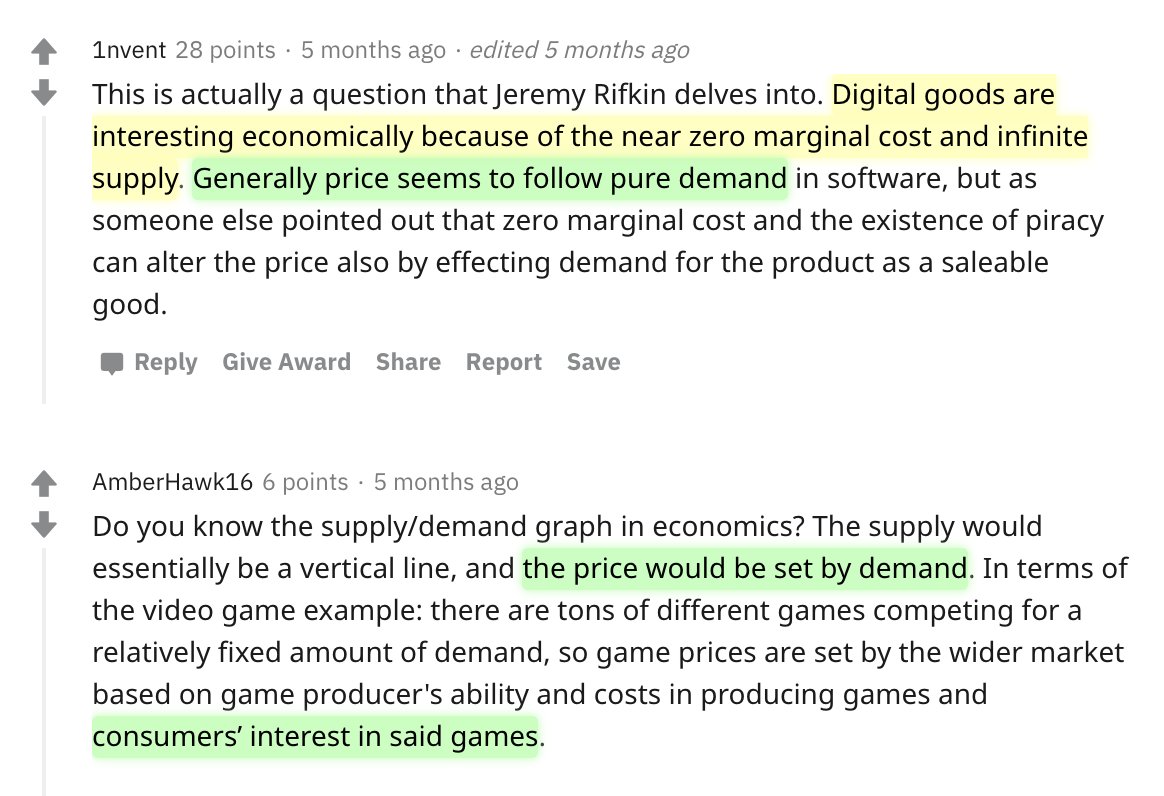Image resolution: width=1164 pixels, height=796 pixels.
Task: Collapse 1nvent's comment thread line
Action: click(x=44, y=258)
